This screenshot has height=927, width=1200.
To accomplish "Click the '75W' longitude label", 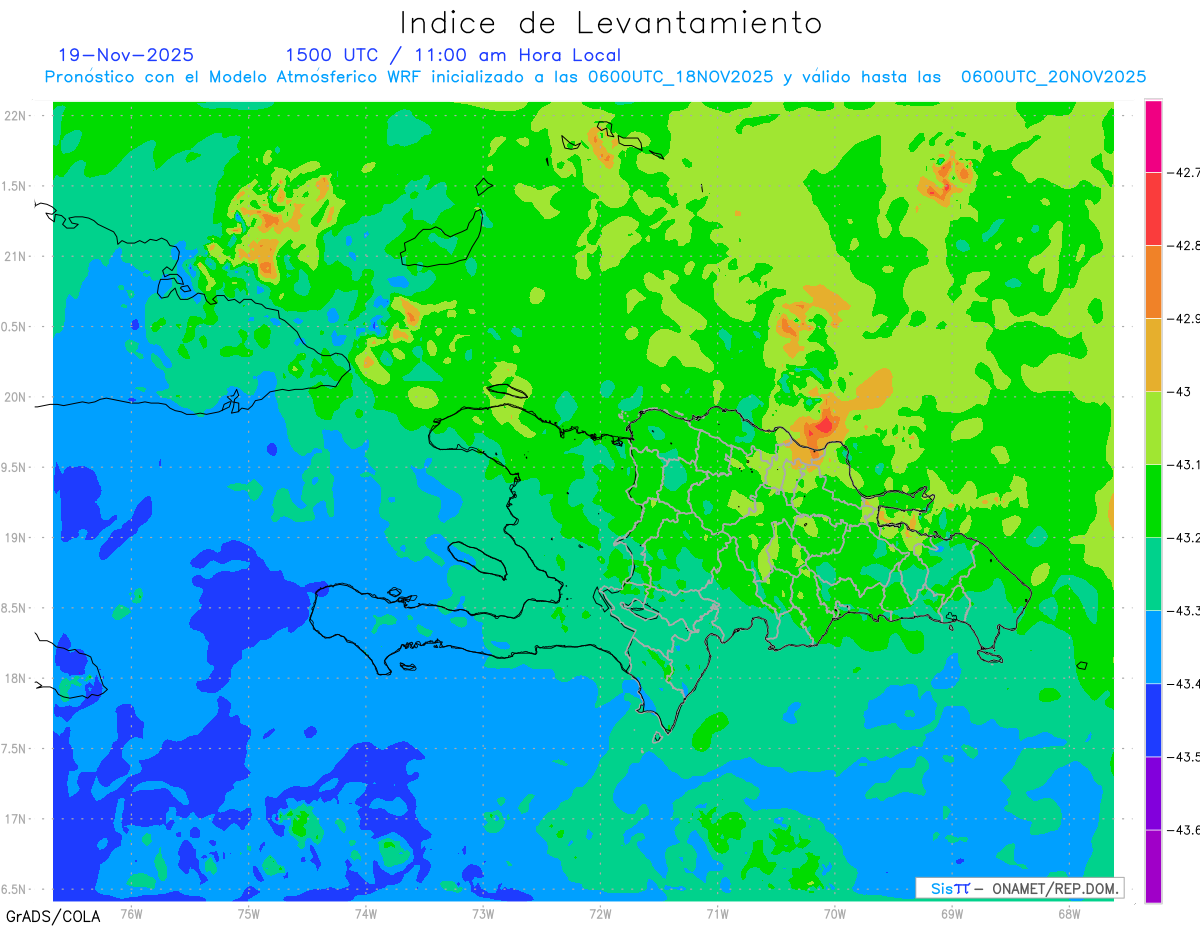I will (x=249, y=913).
